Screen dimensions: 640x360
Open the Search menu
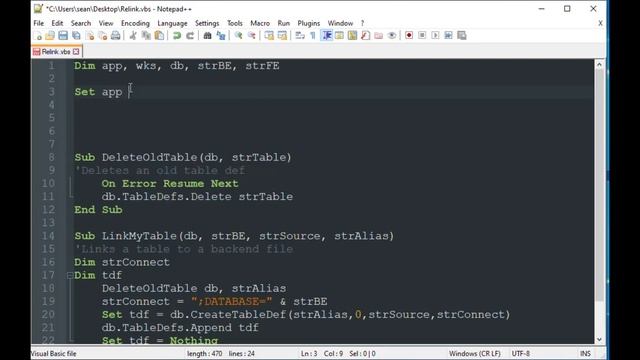(x=81, y=23)
